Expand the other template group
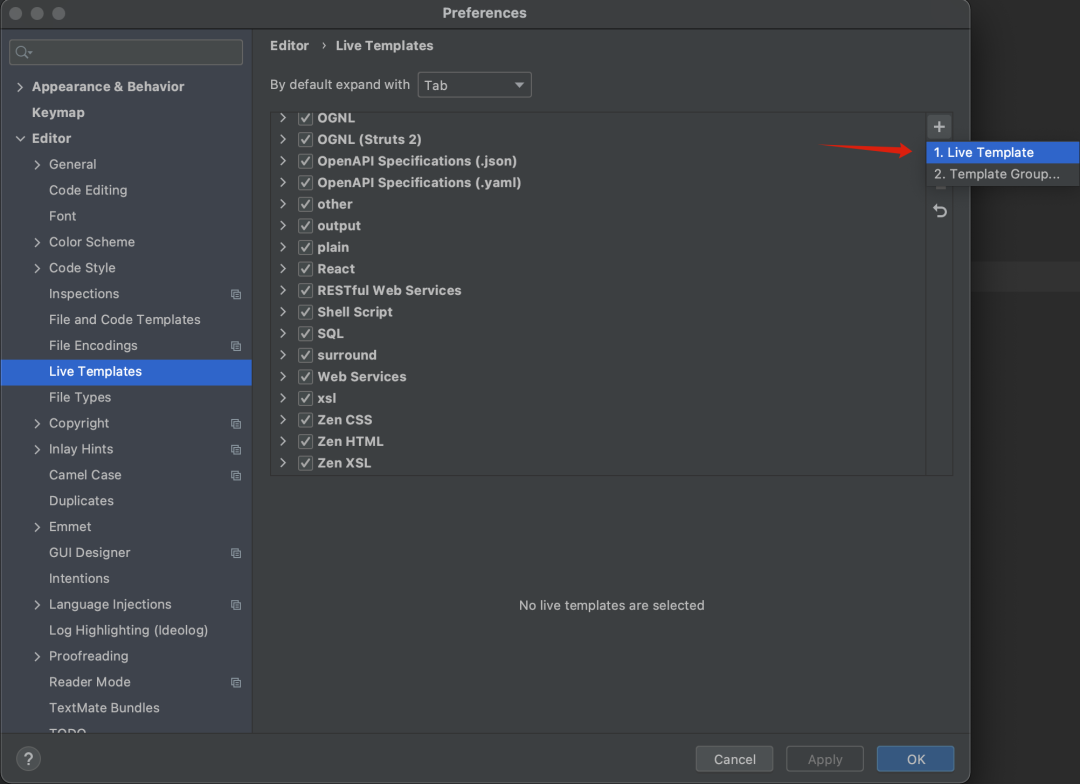Screen dimensions: 1080x784 (282, 204)
